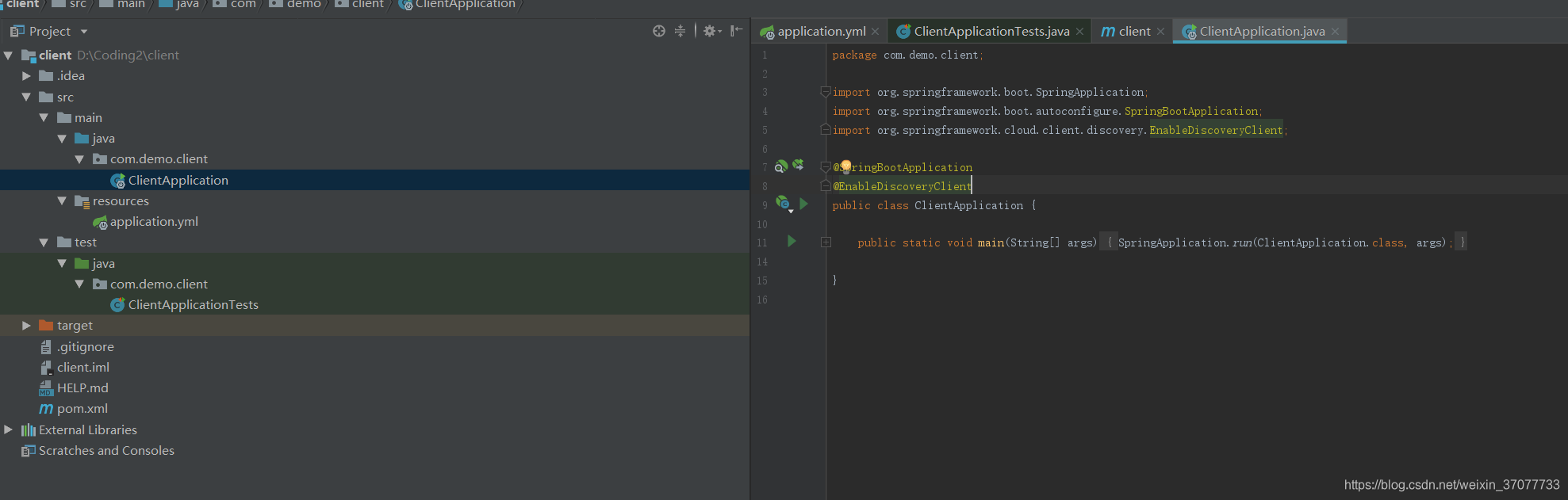Click 'ClientApplication' in the navigation breadcrumb
This screenshot has width=1568, height=500.
(465, 4)
